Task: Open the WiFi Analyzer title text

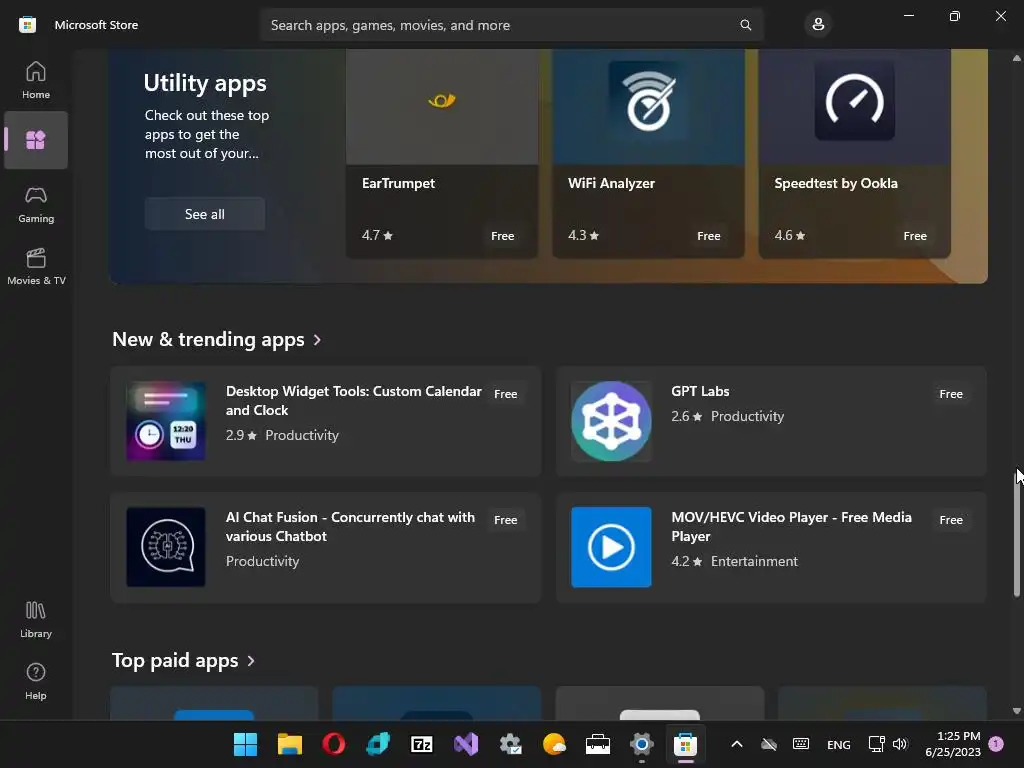Action: (611, 184)
